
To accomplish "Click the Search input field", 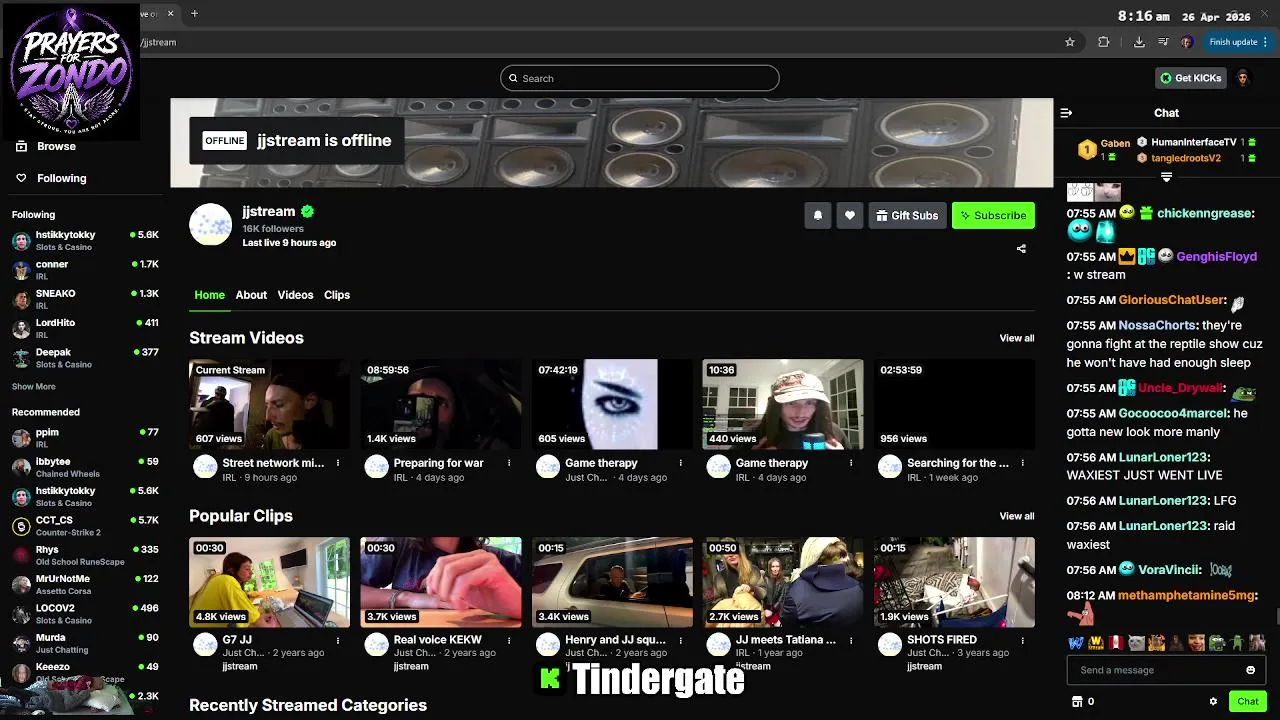I will [x=640, y=78].
